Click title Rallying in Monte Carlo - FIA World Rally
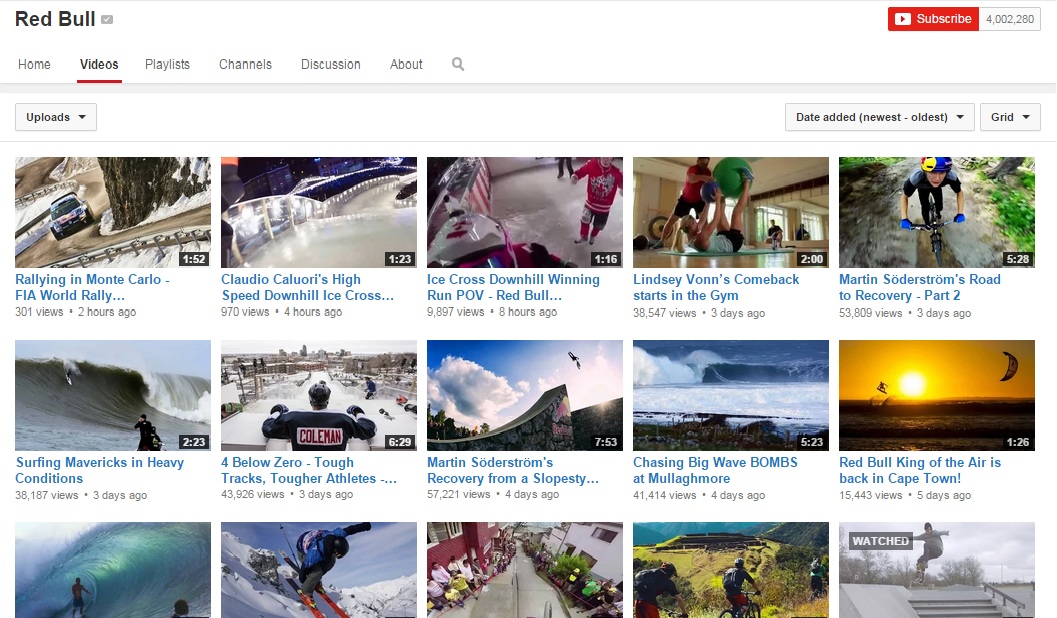Image resolution: width=1057 pixels, height=618 pixels. tap(92, 287)
